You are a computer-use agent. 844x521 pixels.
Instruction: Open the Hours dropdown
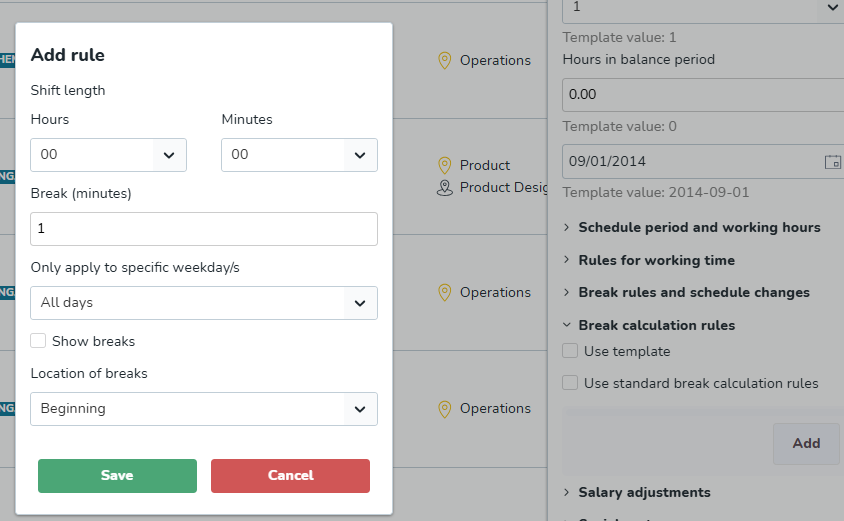(108, 155)
